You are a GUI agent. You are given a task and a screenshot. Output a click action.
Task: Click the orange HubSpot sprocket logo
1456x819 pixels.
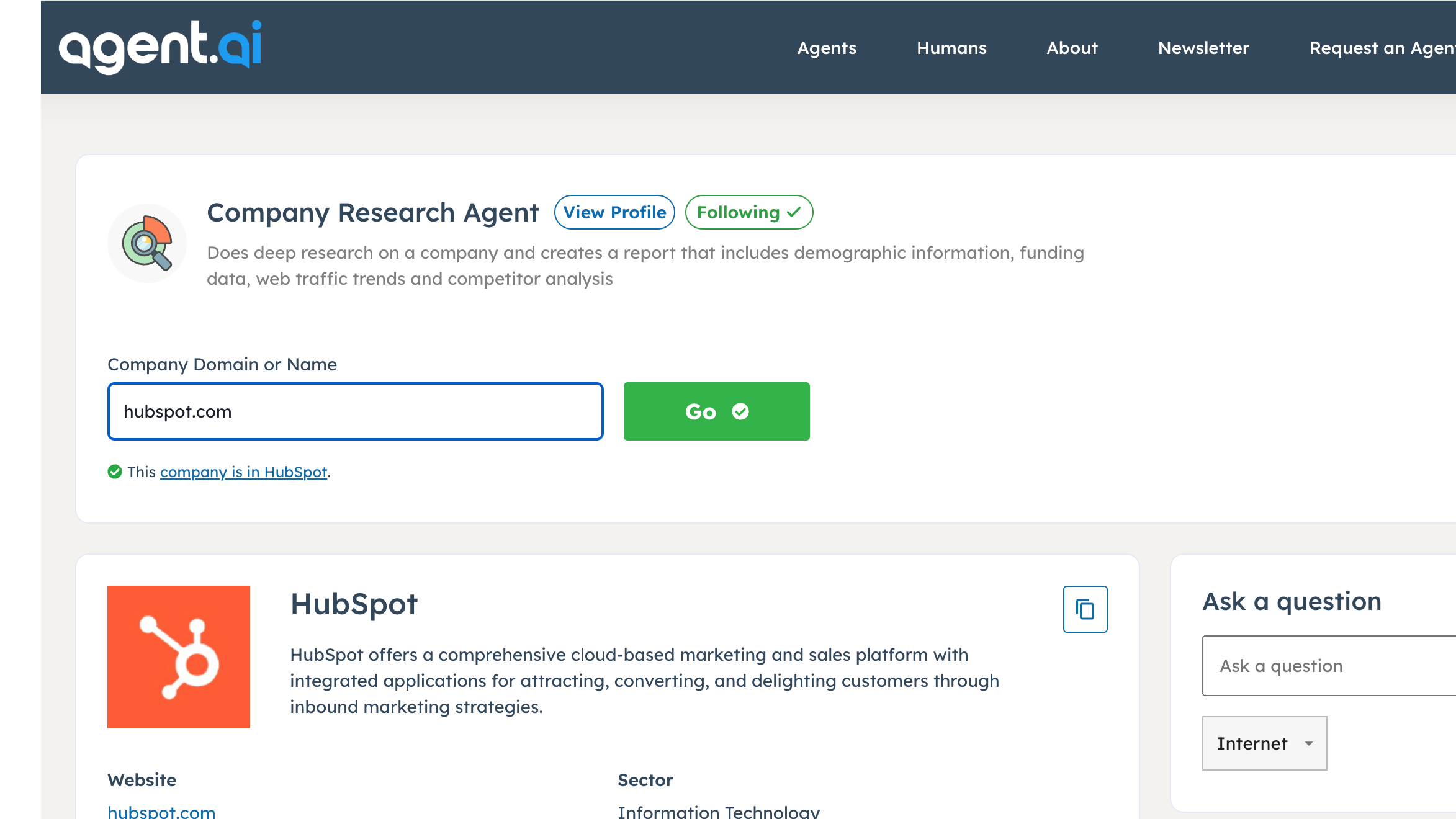click(178, 657)
